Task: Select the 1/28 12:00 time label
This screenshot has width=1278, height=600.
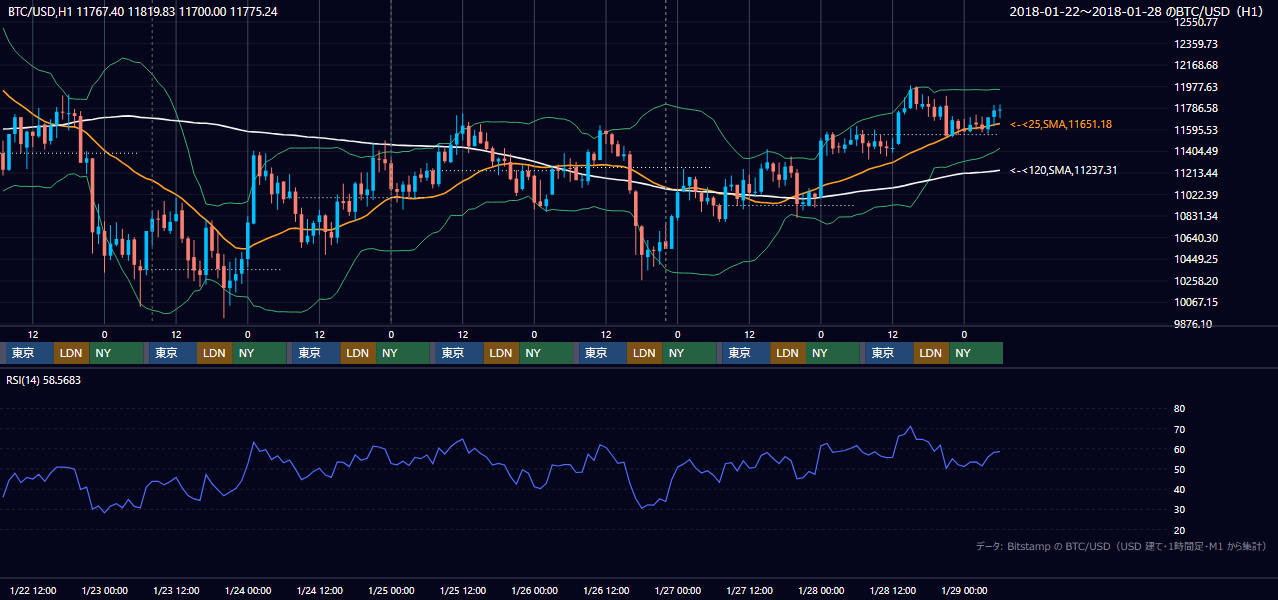Action: pos(892,590)
